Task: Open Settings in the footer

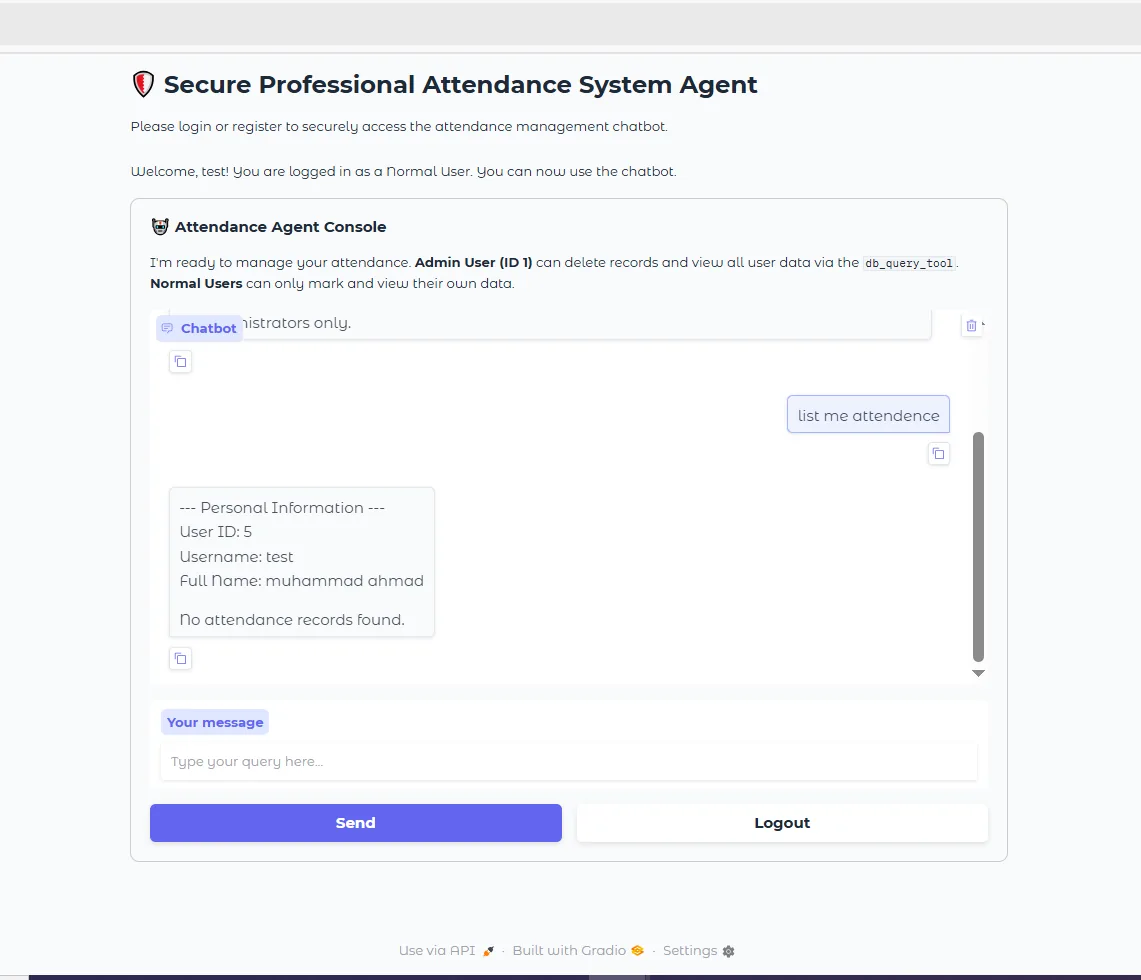Action: 699,950
